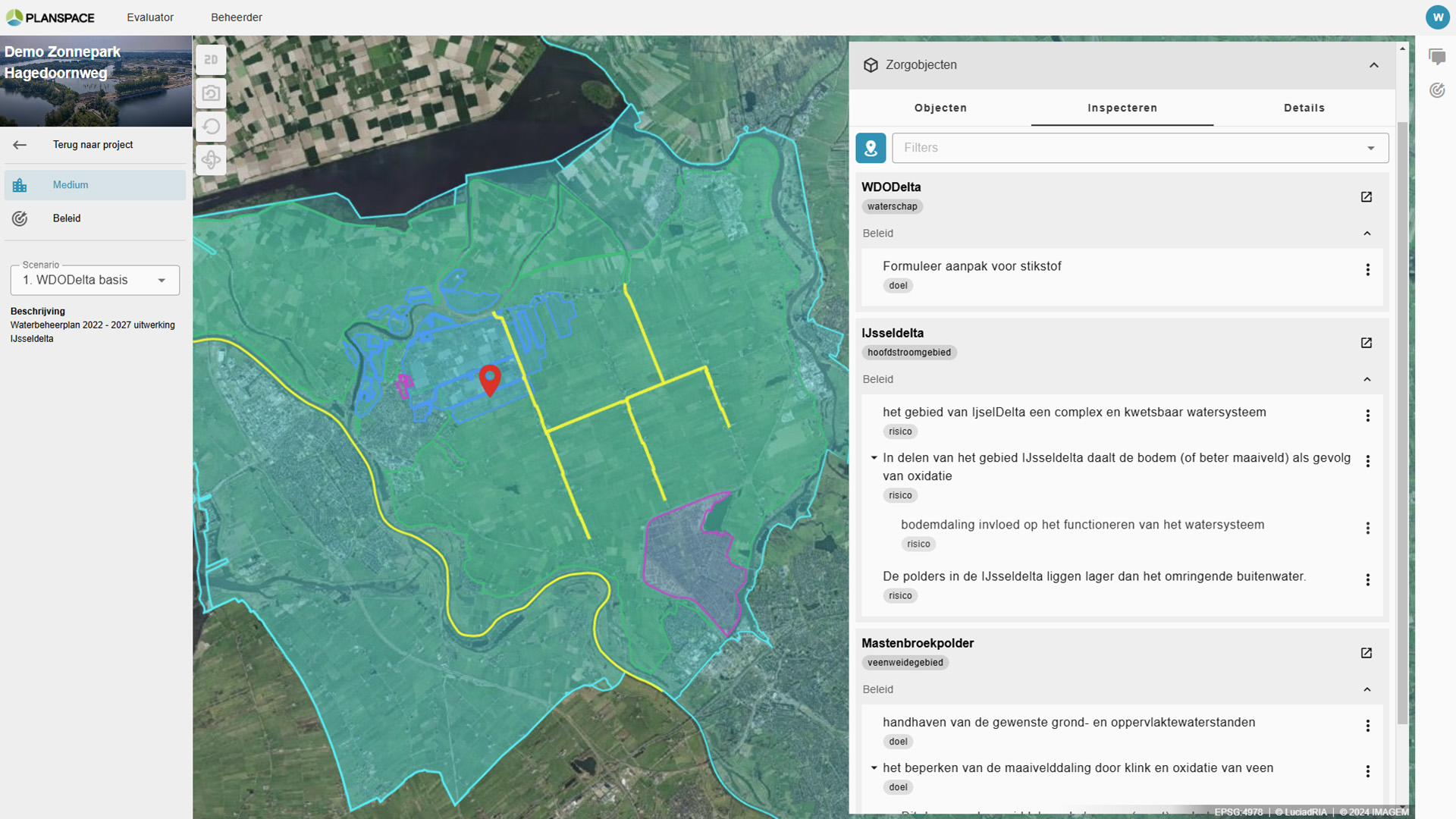
Task: Click Terug naar project link
Action: [x=92, y=145]
